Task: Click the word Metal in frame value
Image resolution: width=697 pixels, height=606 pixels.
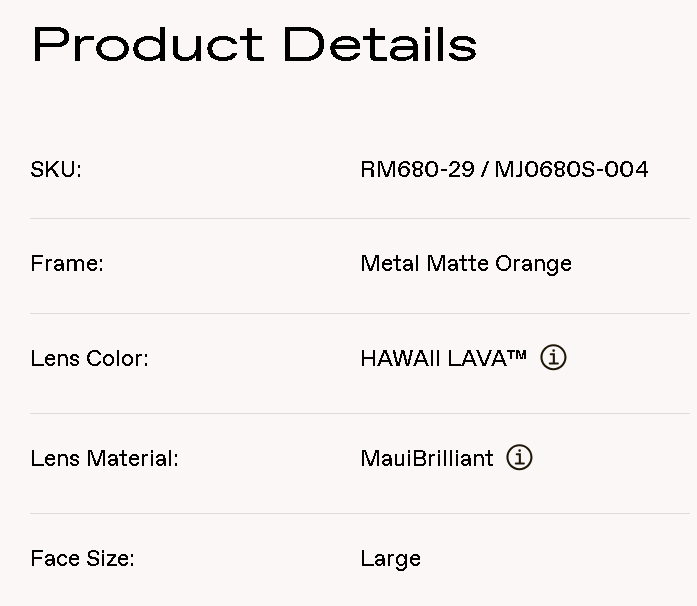Action: click(390, 264)
